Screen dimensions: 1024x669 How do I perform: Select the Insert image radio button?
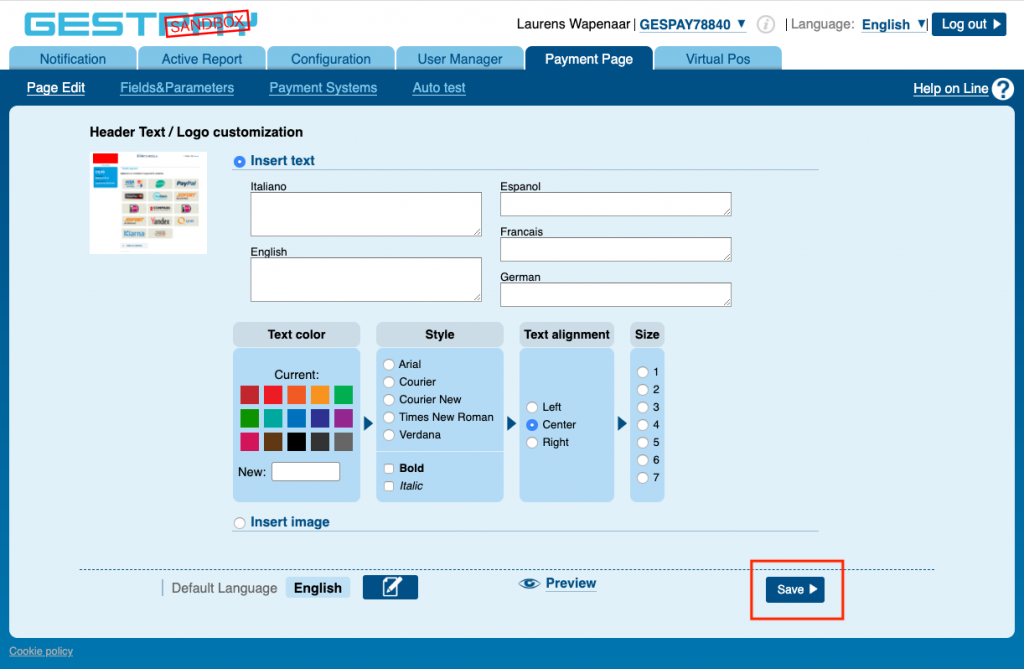240,522
